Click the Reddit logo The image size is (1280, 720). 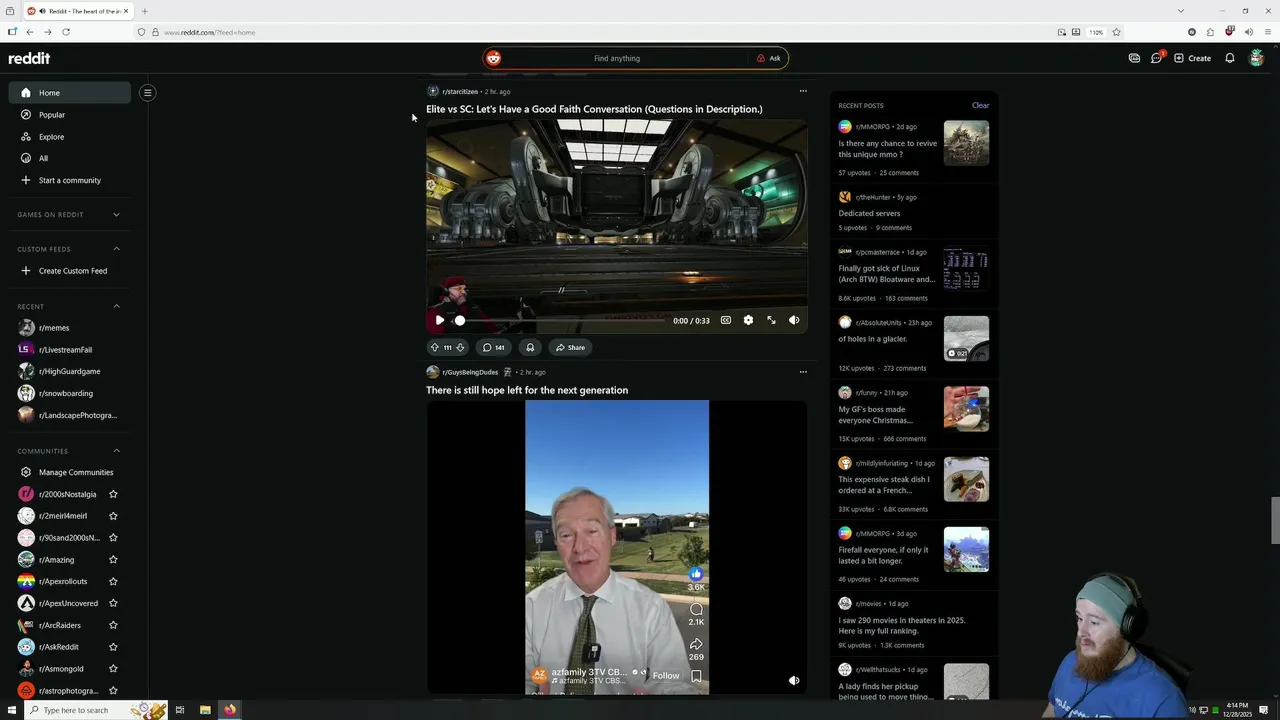pyautogui.click(x=29, y=58)
